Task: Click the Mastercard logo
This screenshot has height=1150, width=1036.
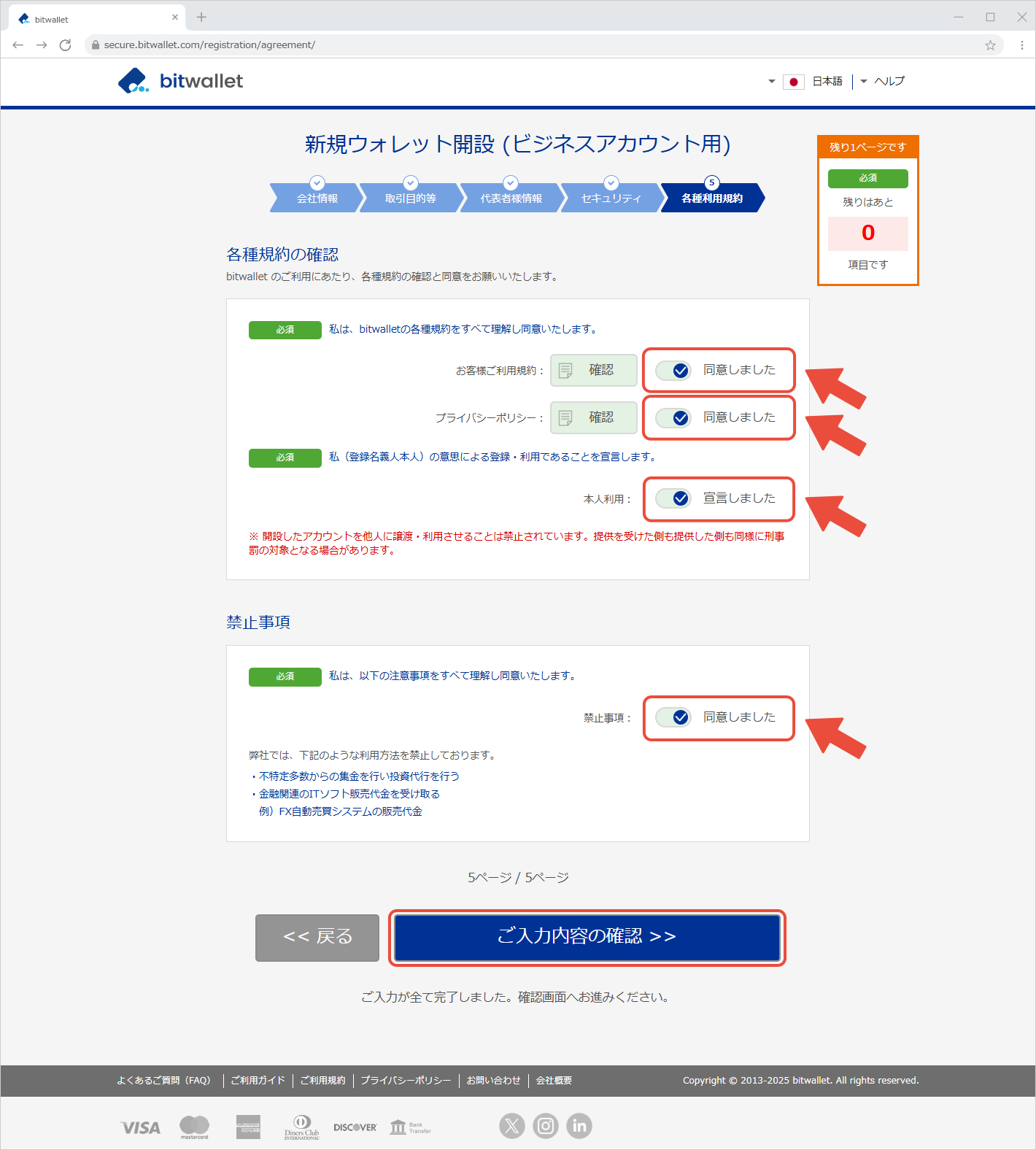Action: point(195,1127)
